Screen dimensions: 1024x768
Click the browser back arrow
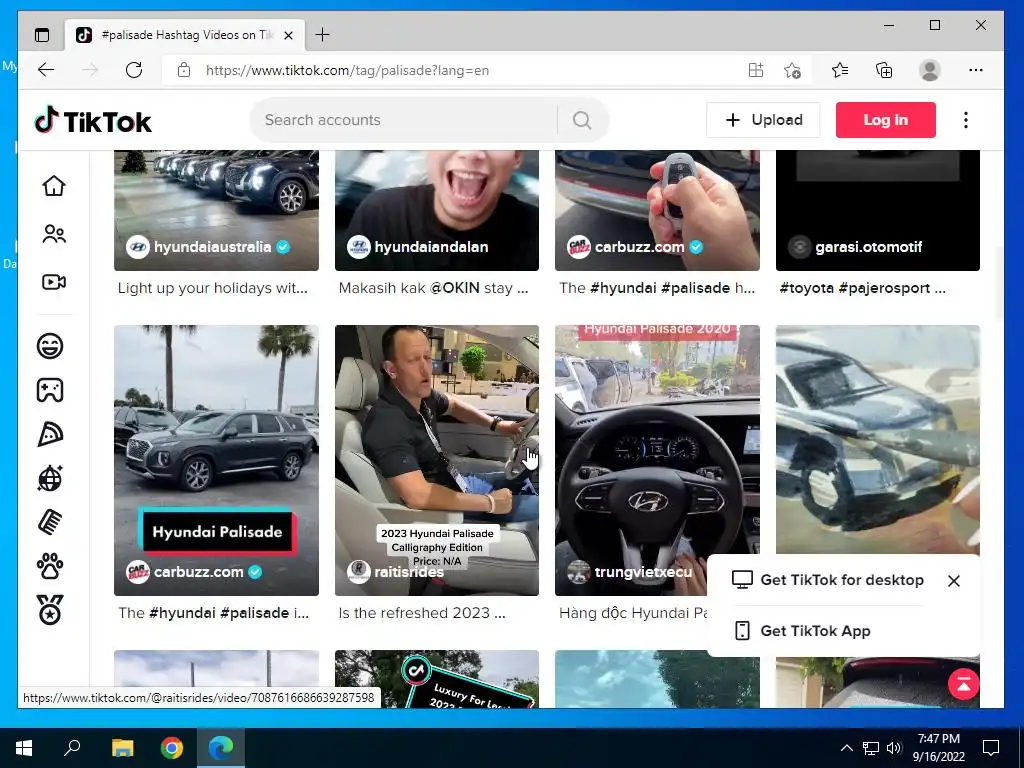46,70
